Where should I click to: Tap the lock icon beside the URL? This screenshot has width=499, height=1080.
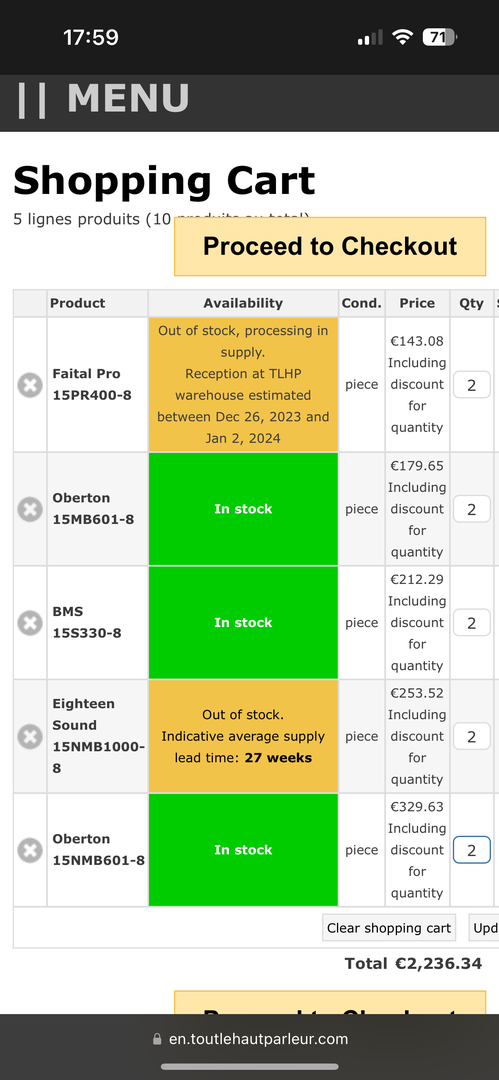157,1039
